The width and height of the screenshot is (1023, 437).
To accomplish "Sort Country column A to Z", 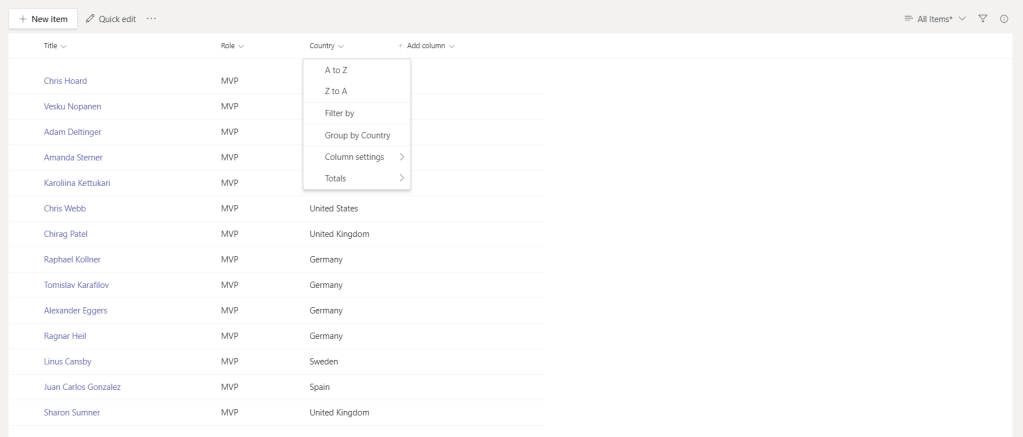I will tap(336, 70).
